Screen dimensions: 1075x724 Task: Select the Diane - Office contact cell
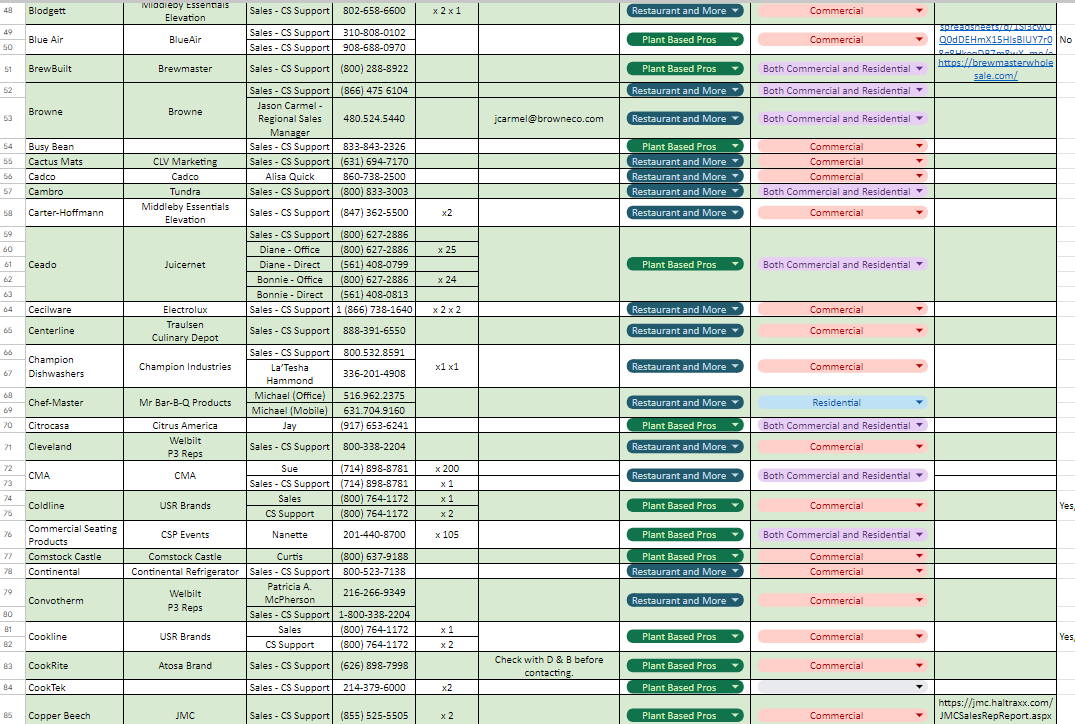pyautogui.click(x=289, y=250)
